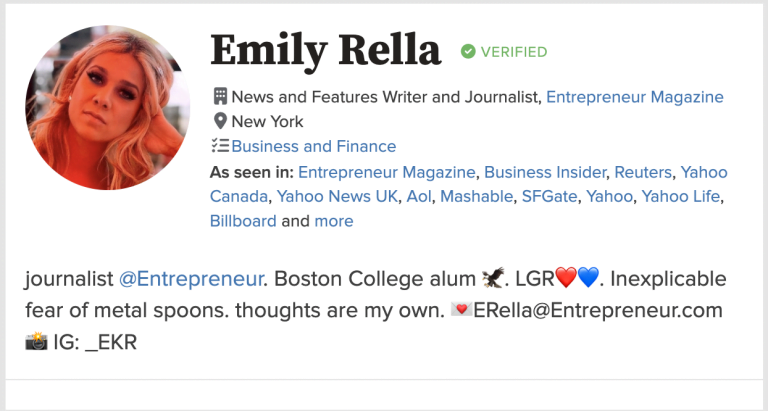
Task: Click the checklist icon before Business and Finance
Action: click(x=220, y=146)
